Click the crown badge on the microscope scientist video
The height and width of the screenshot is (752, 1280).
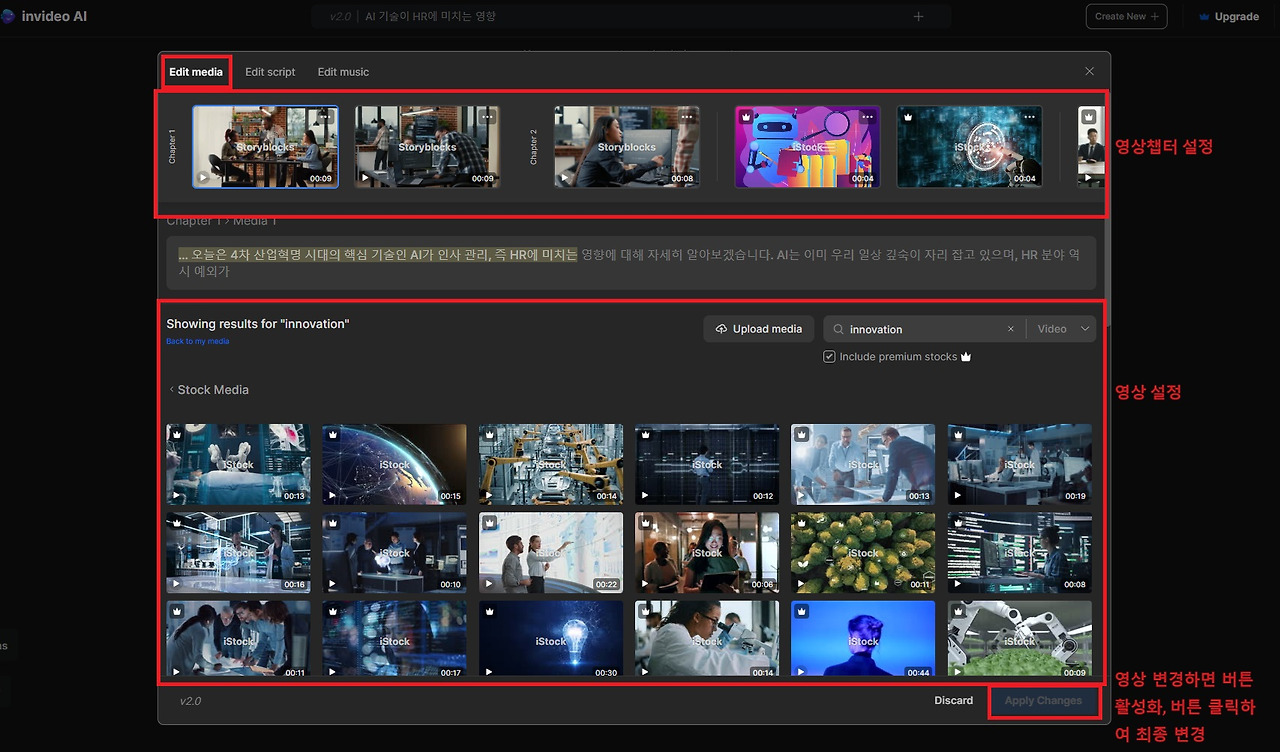pos(645,610)
